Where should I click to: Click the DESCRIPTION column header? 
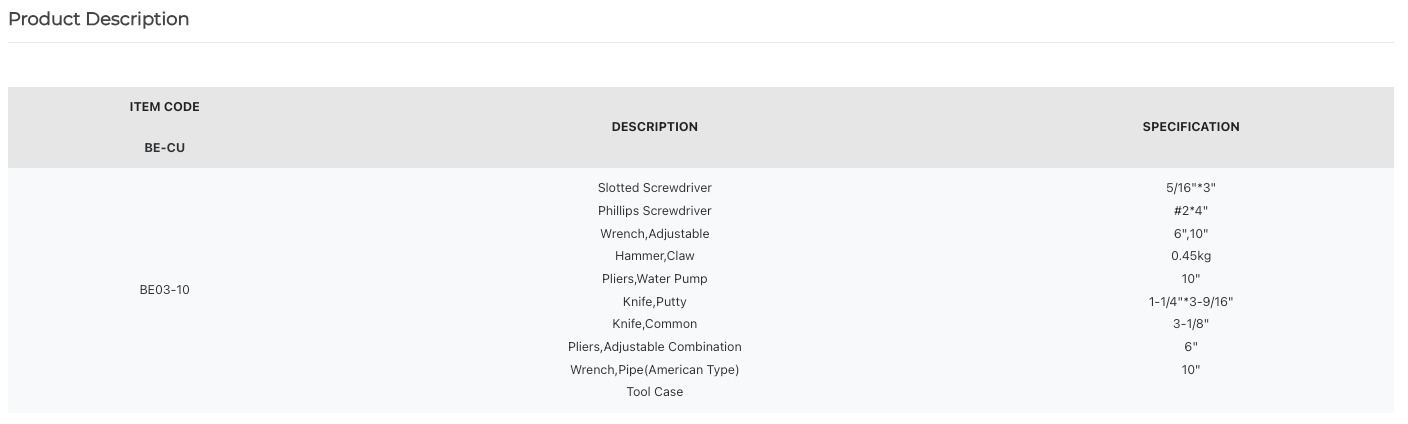click(655, 127)
